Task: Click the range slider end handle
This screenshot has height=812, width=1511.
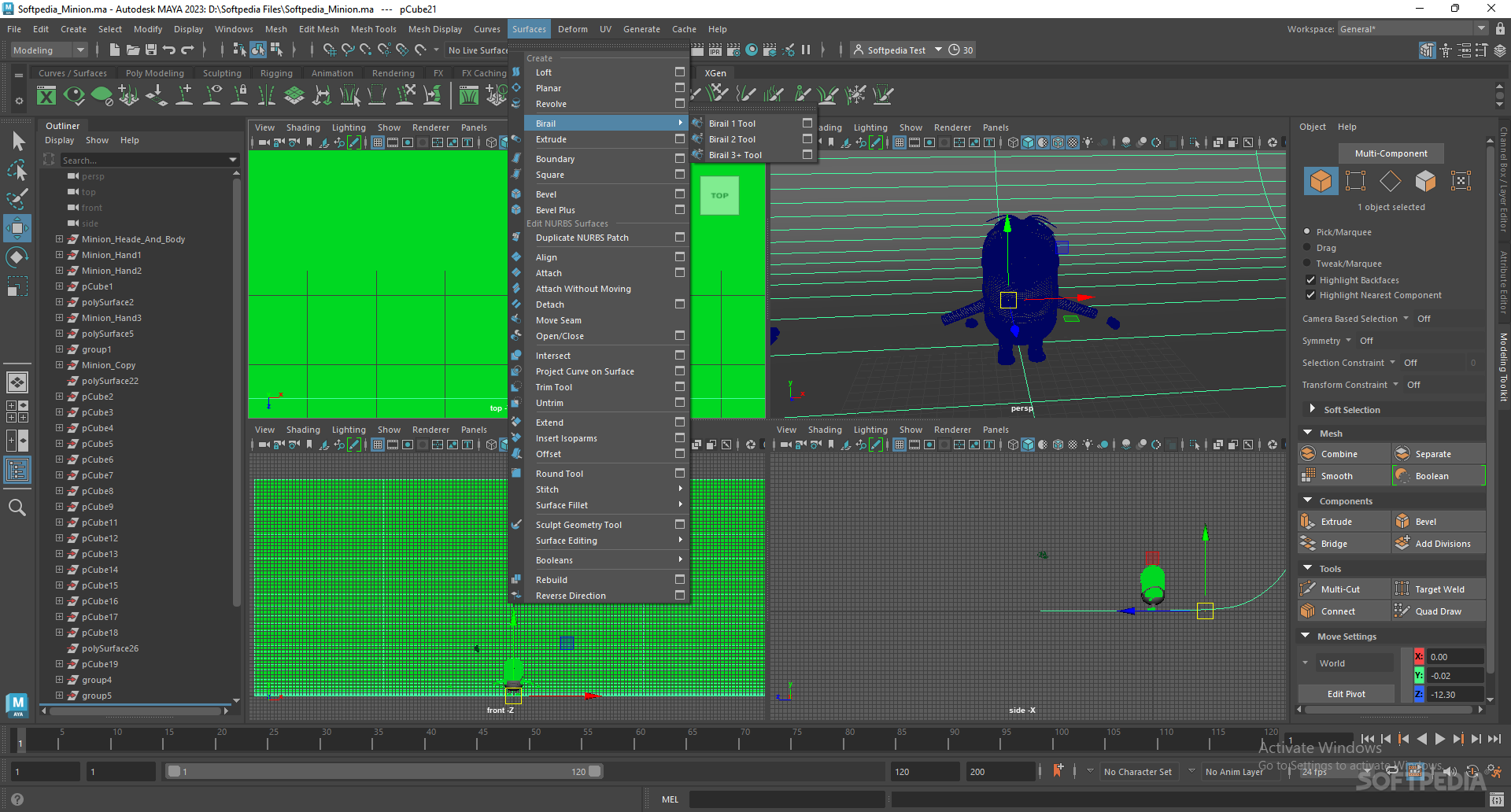Action: [595, 772]
